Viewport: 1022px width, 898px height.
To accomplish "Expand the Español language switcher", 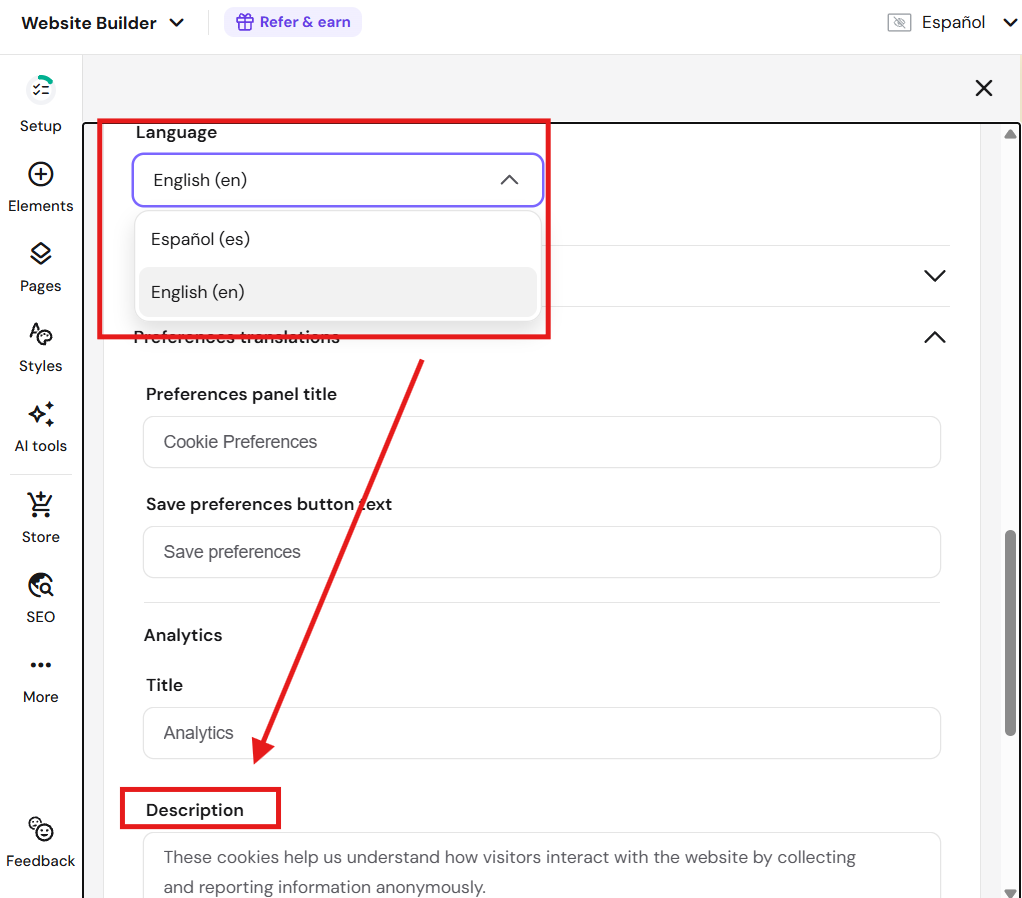I will point(1009,22).
